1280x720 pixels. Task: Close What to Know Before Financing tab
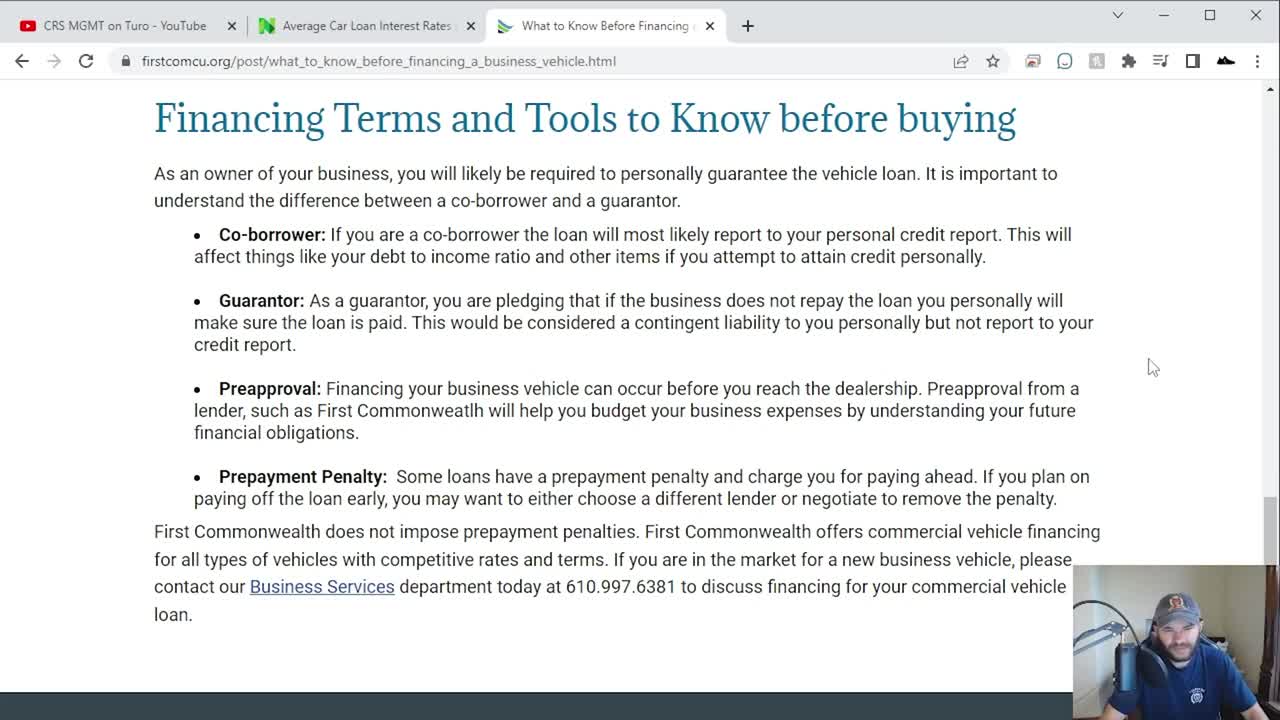[x=710, y=26]
